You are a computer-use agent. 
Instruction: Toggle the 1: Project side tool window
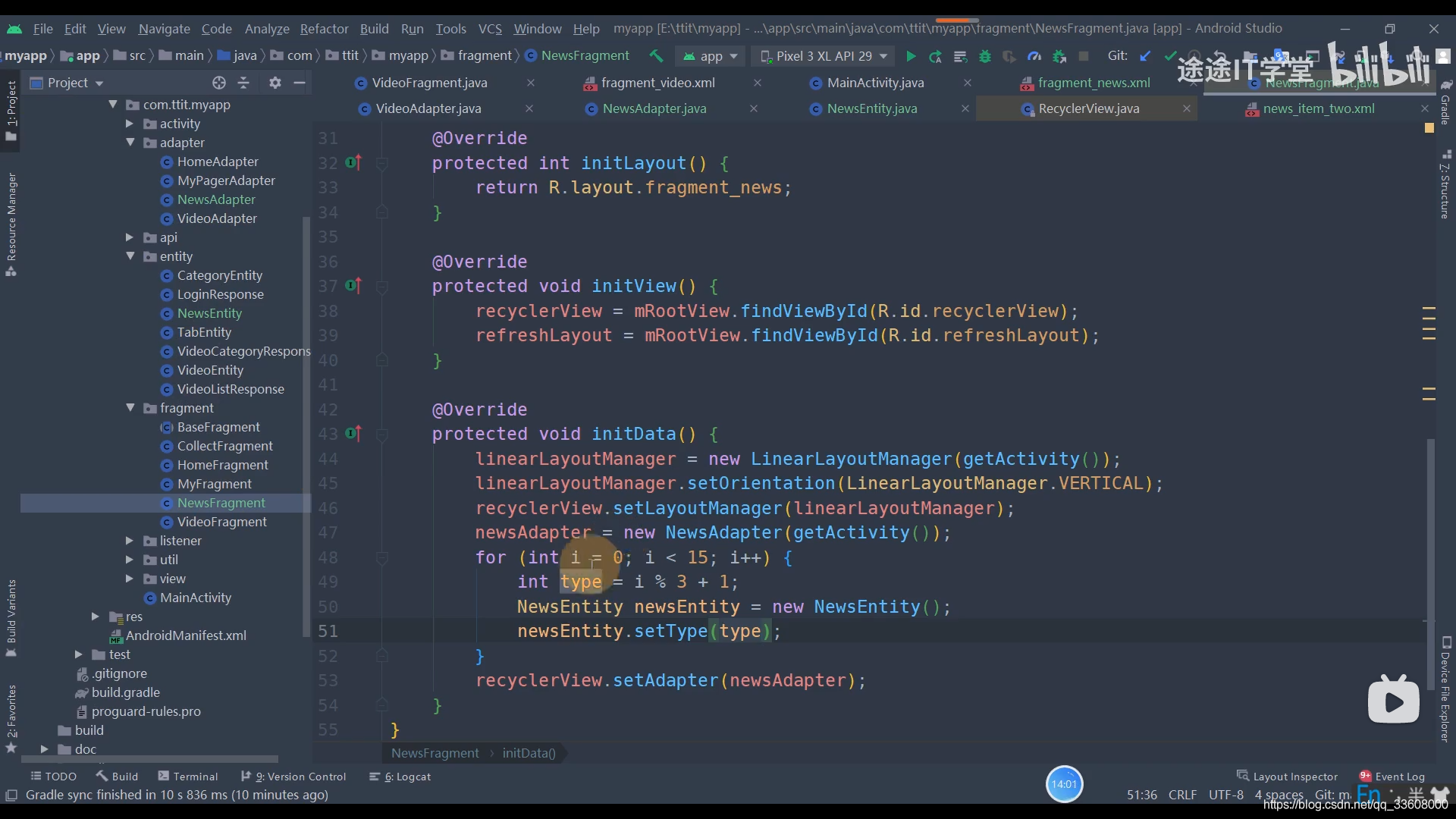tap(11, 111)
